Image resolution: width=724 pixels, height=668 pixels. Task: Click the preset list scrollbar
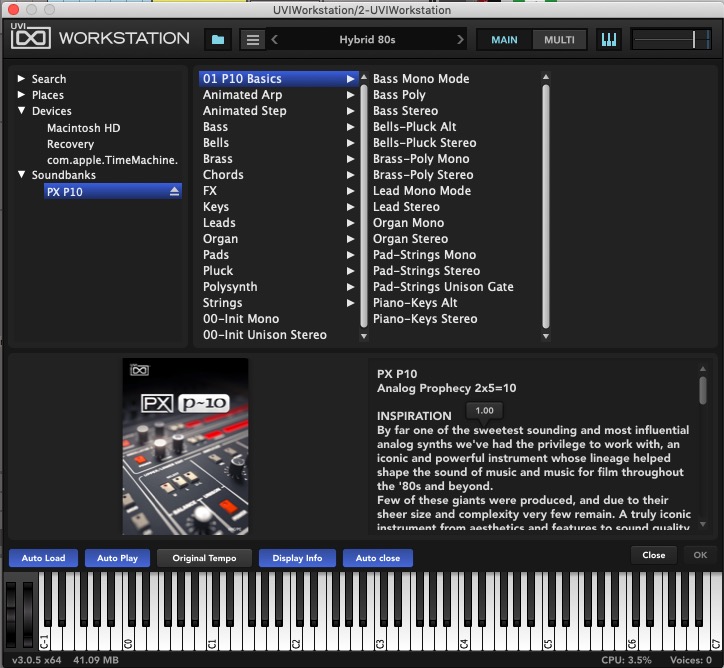tap(546, 206)
